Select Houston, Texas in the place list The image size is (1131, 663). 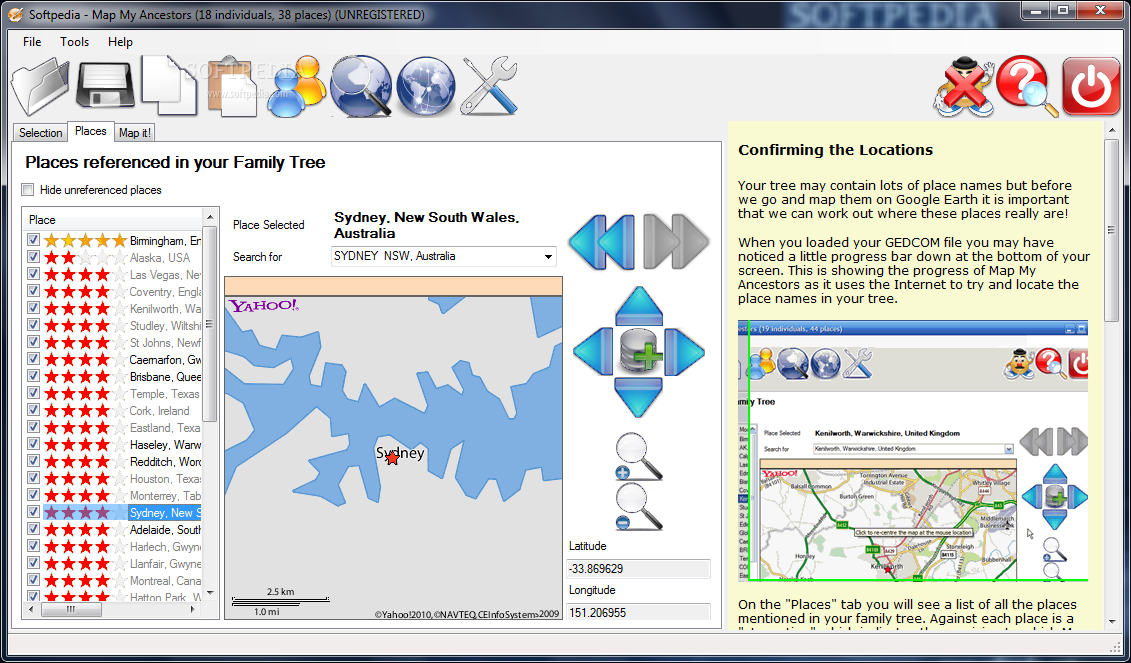(165, 478)
